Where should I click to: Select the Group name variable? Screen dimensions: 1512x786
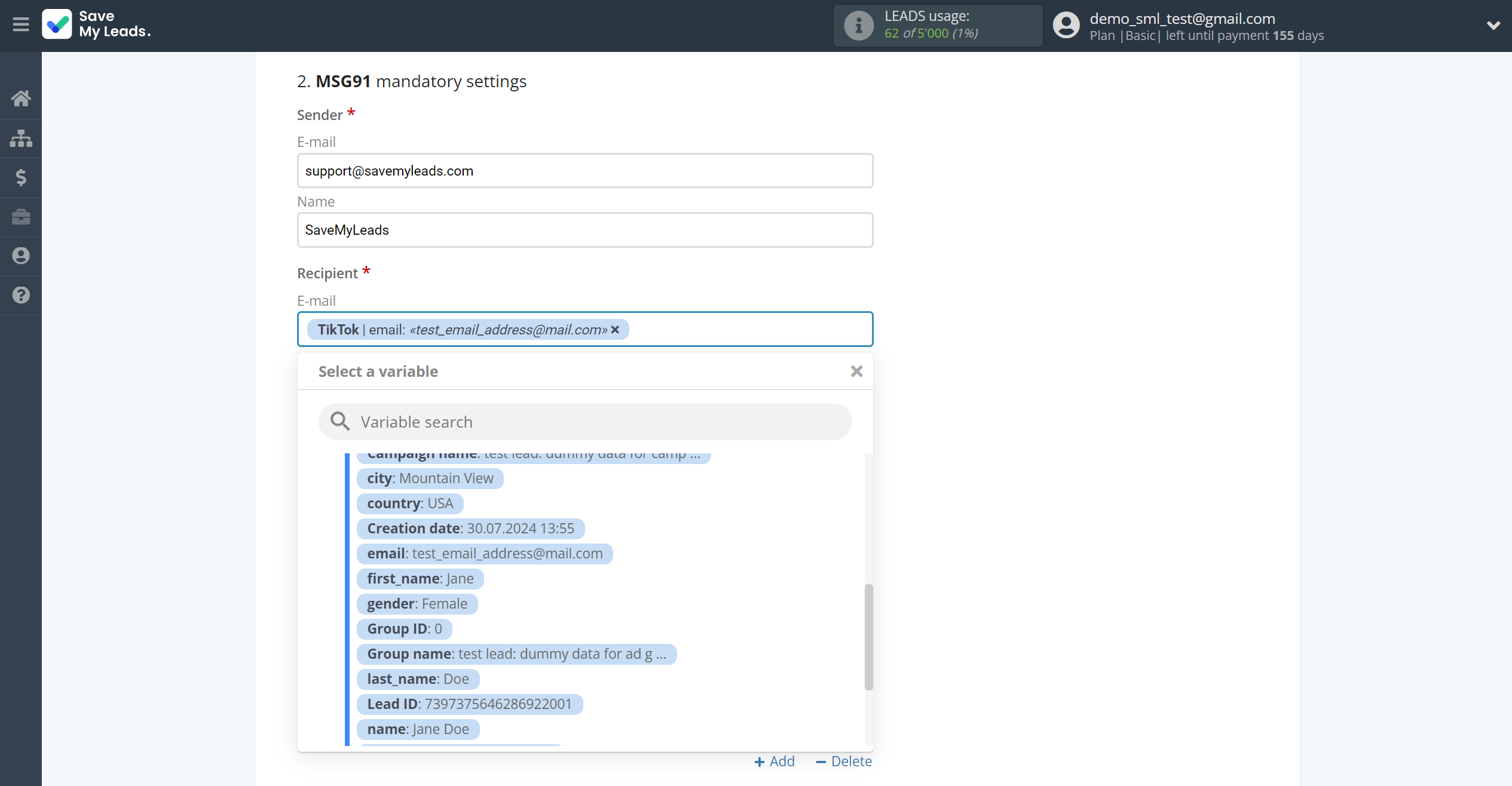click(516, 654)
